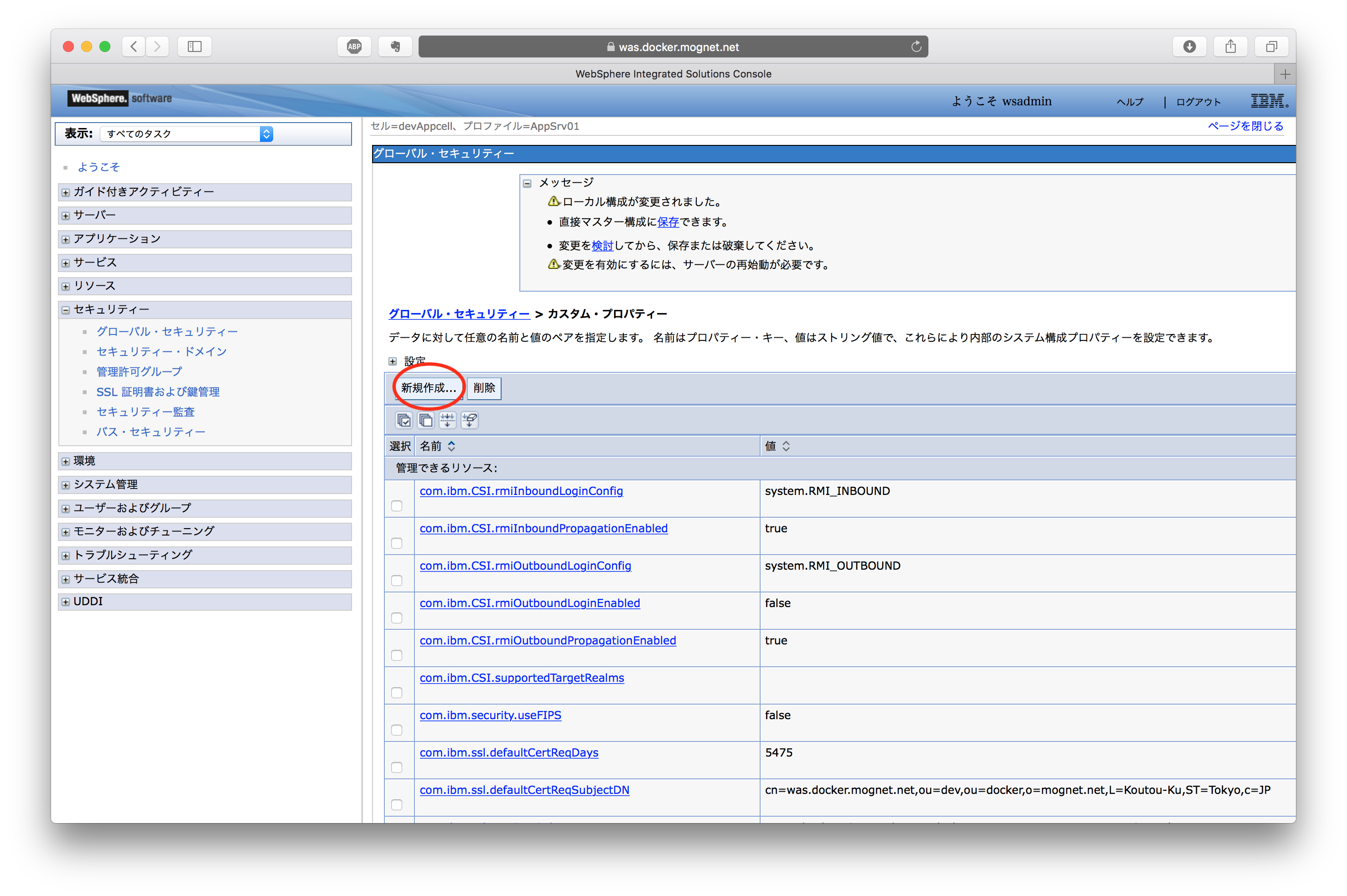
Task: Expand the 設定 section above the buttons
Action: coord(392,361)
